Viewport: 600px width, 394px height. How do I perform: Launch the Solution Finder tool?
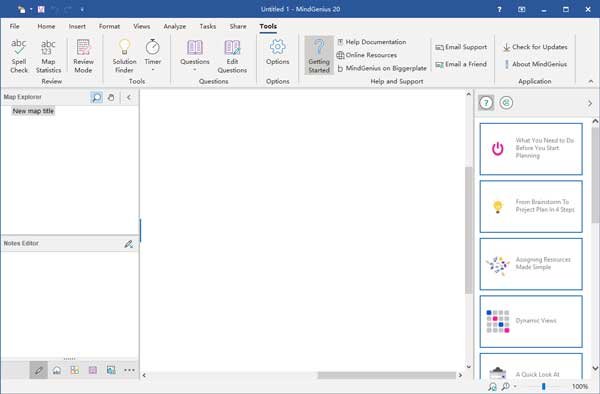tap(124, 56)
